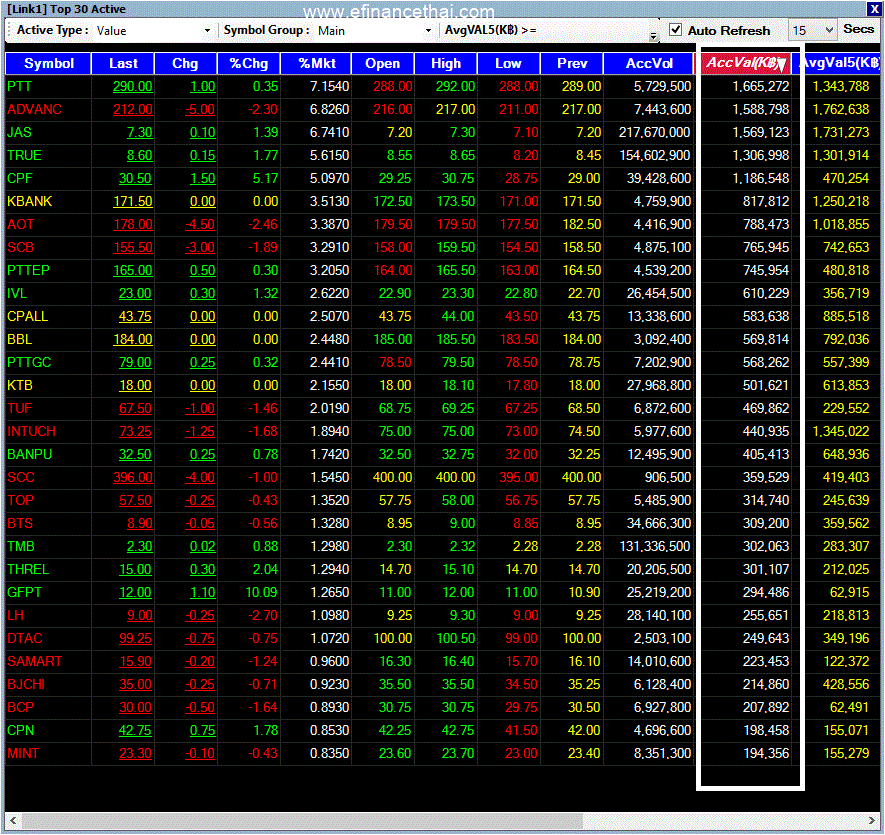Open the AvgVAL5 filter stepper field
Image resolution: width=885 pixels, height=835 pixels.
pos(654,37)
